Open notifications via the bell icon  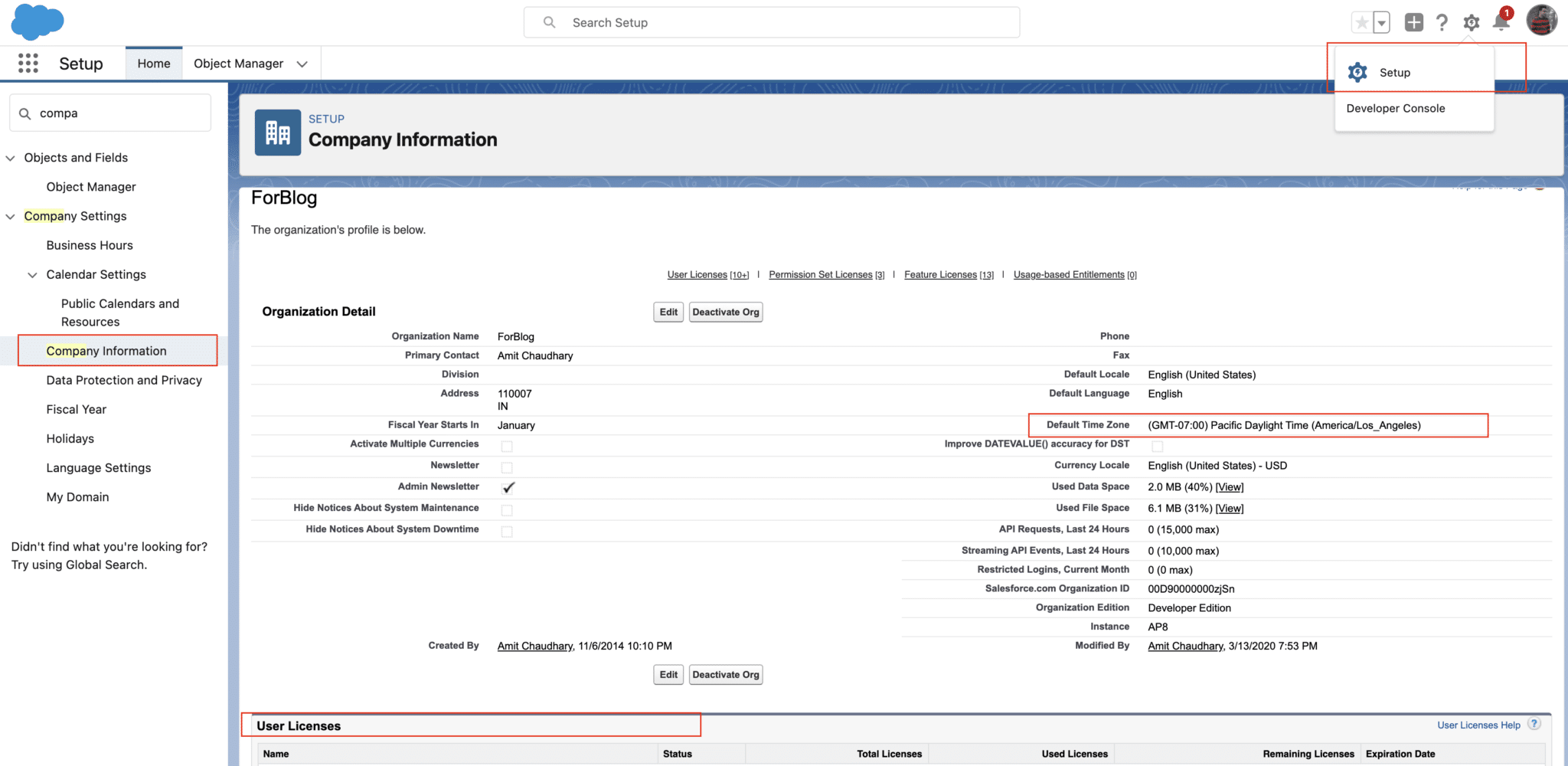[x=1501, y=22]
